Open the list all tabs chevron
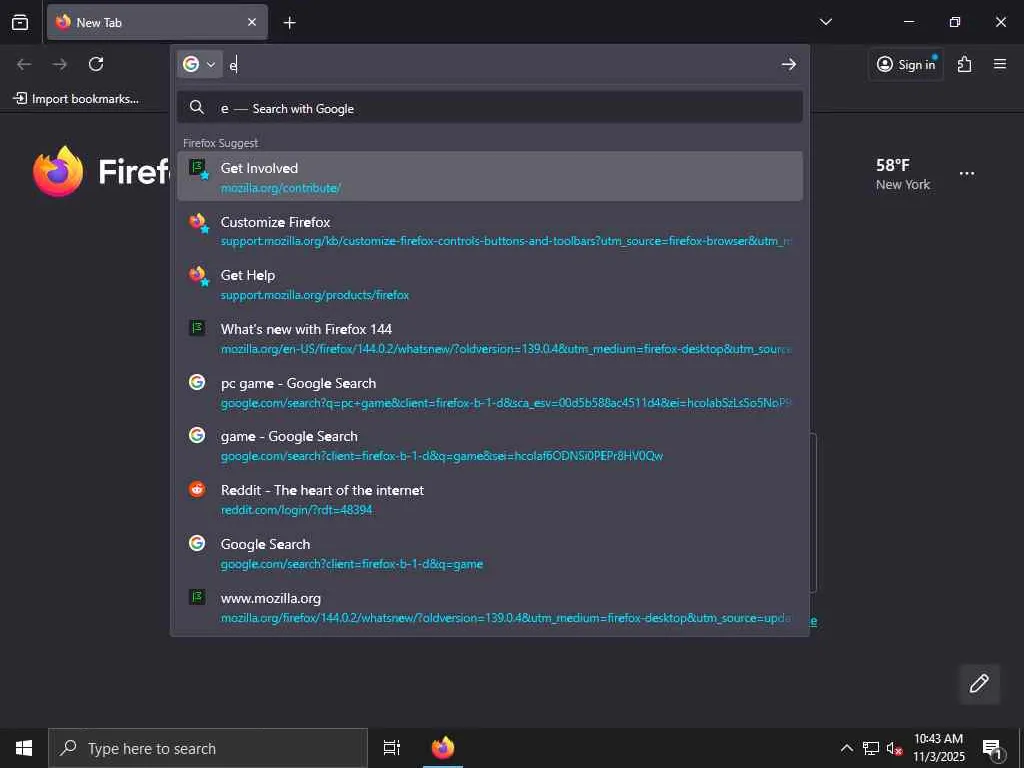 coord(825,22)
